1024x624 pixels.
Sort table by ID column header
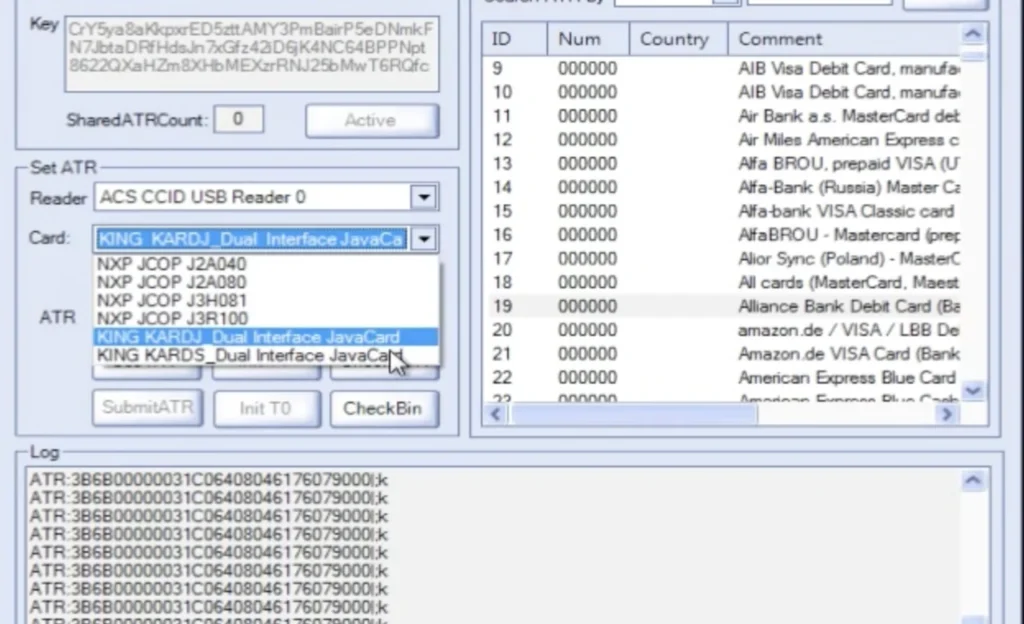click(x=514, y=39)
